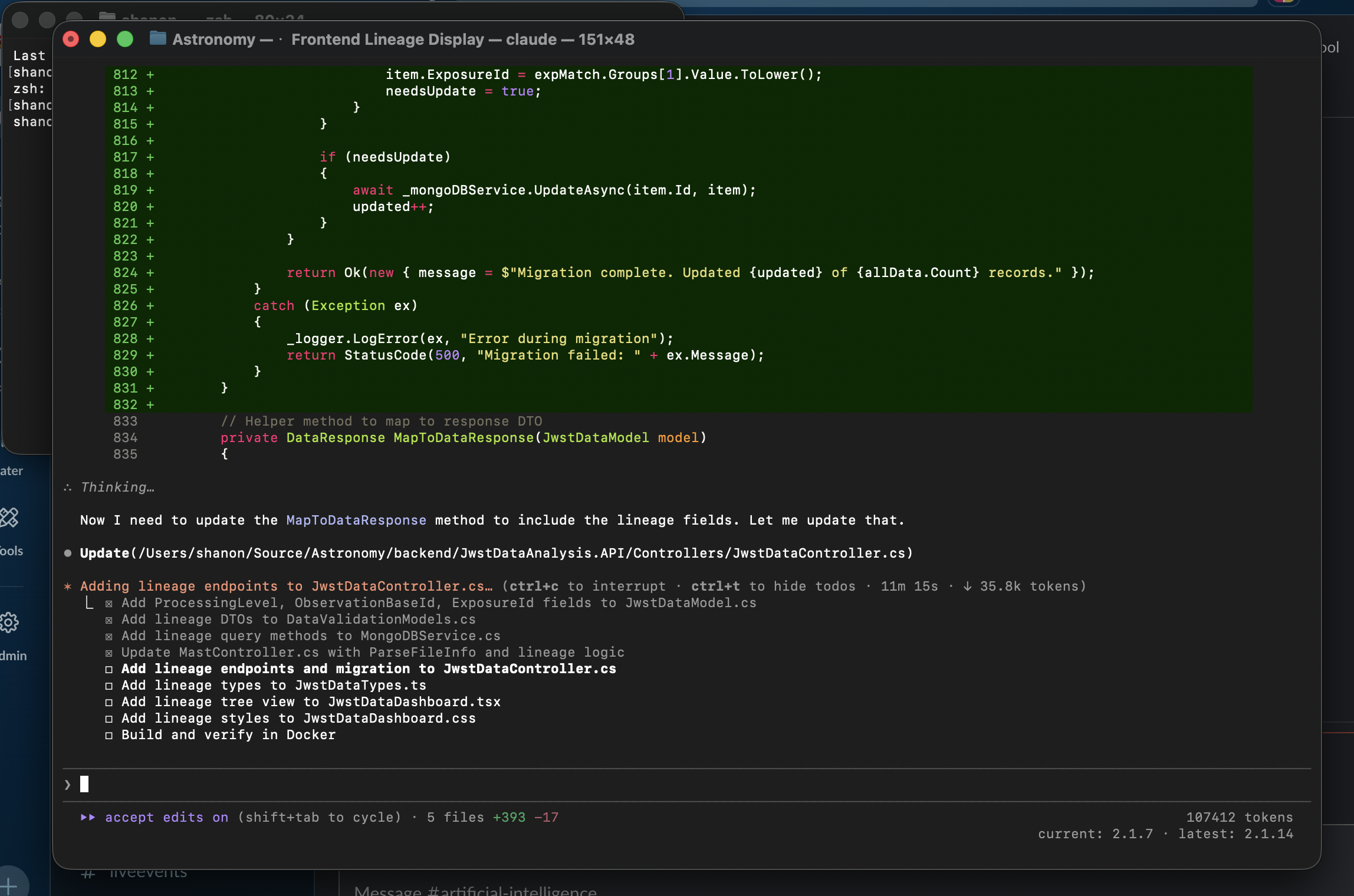
Task: Click the '11m 15s' elapsed time
Action: click(909, 586)
